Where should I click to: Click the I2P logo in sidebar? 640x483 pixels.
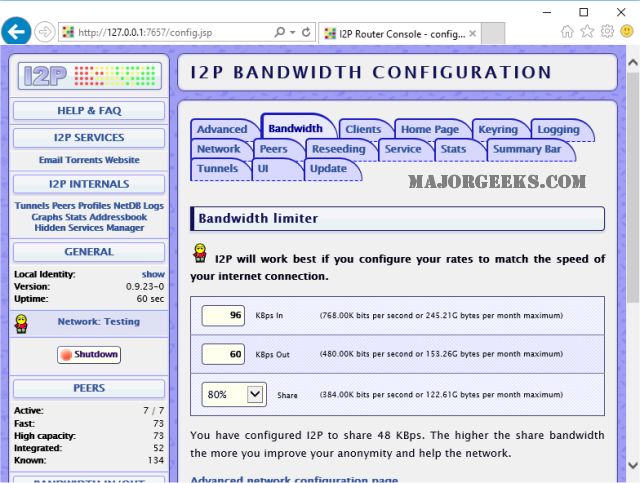[x=89, y=76]
